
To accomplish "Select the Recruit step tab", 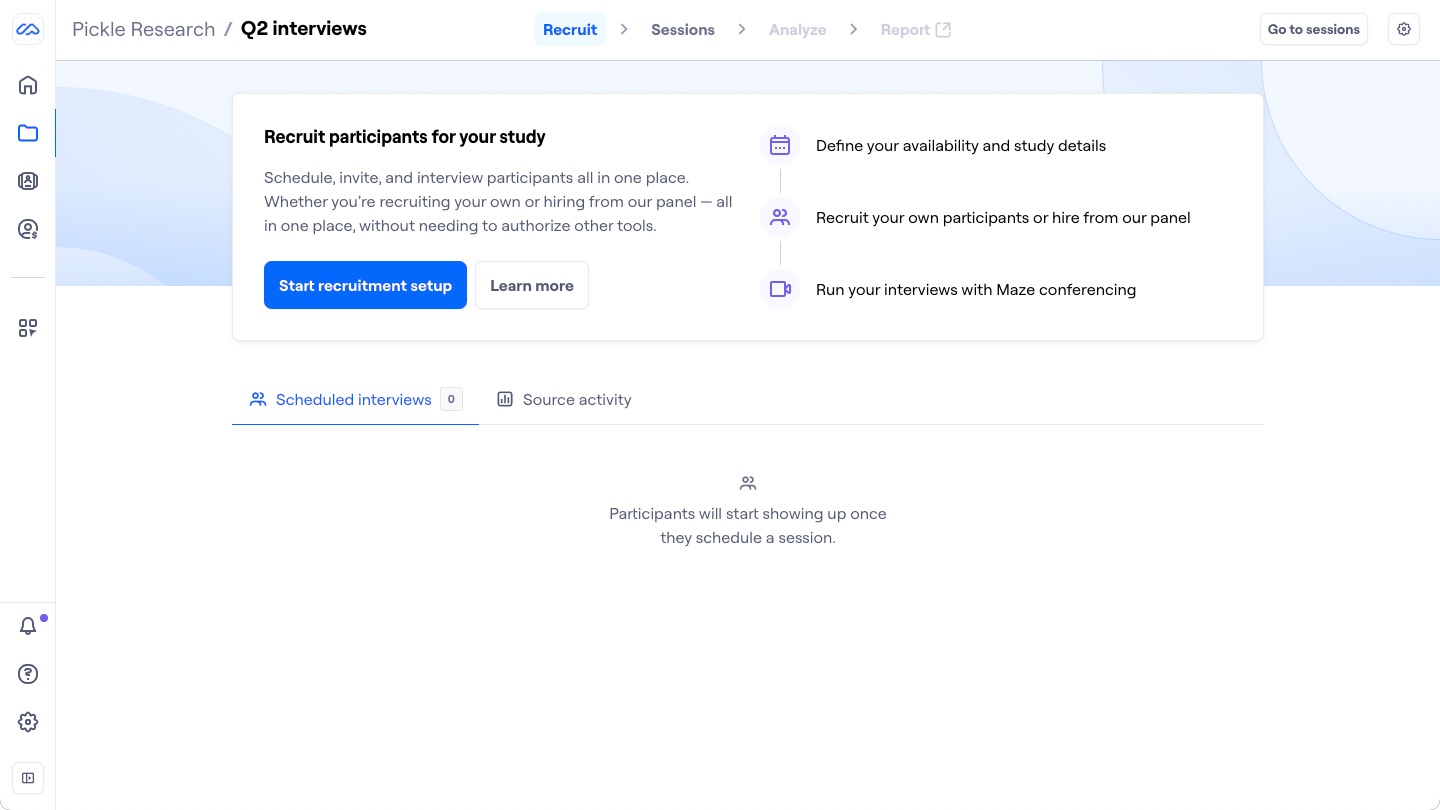I will click(570, 30).
